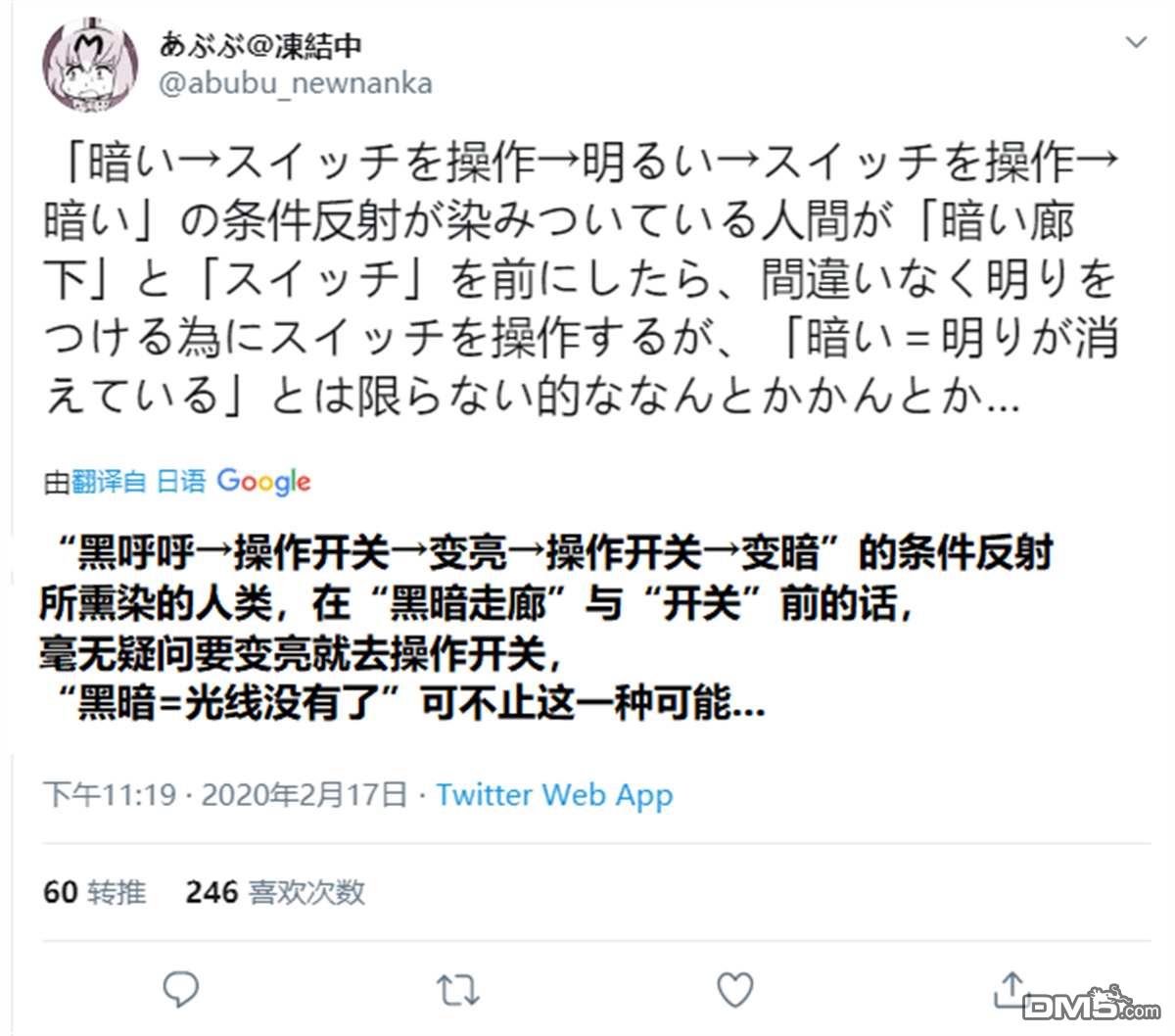Open the @abubu_newnanka handle

(x=296, y=83)
